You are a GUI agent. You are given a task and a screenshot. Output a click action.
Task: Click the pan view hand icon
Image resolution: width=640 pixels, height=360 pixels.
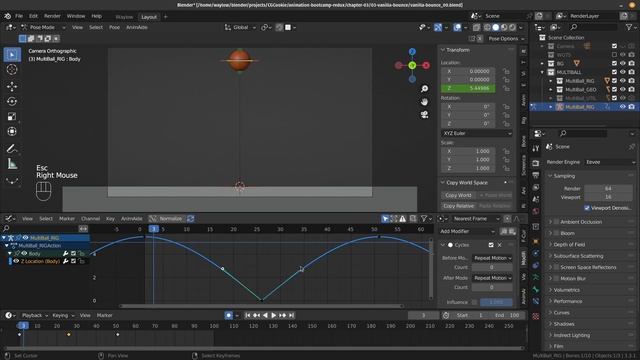pyautogui.click(x=424, y=102)
